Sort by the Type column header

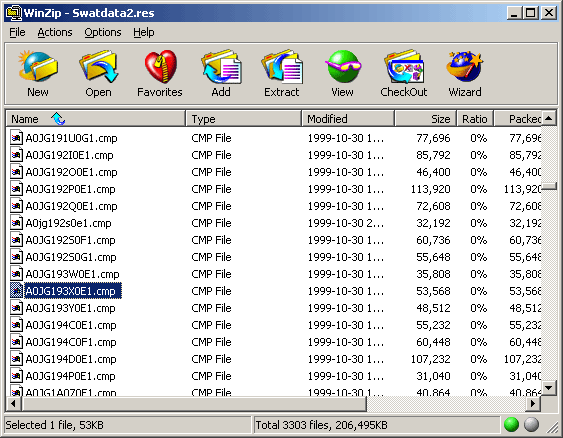(243, 118)
